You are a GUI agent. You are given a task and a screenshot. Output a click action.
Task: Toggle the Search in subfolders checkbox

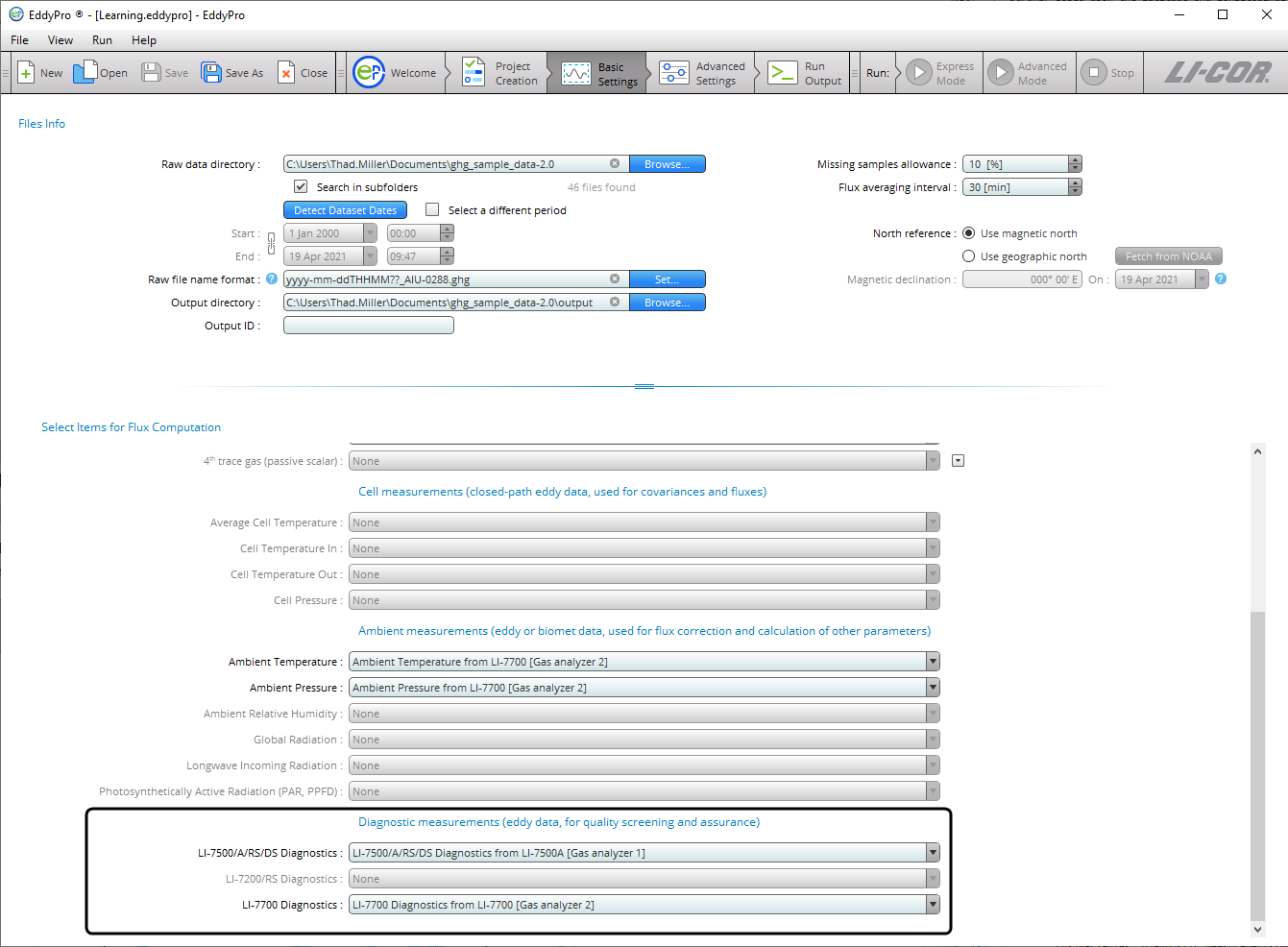pyautogui.click(x=301, y=187)
